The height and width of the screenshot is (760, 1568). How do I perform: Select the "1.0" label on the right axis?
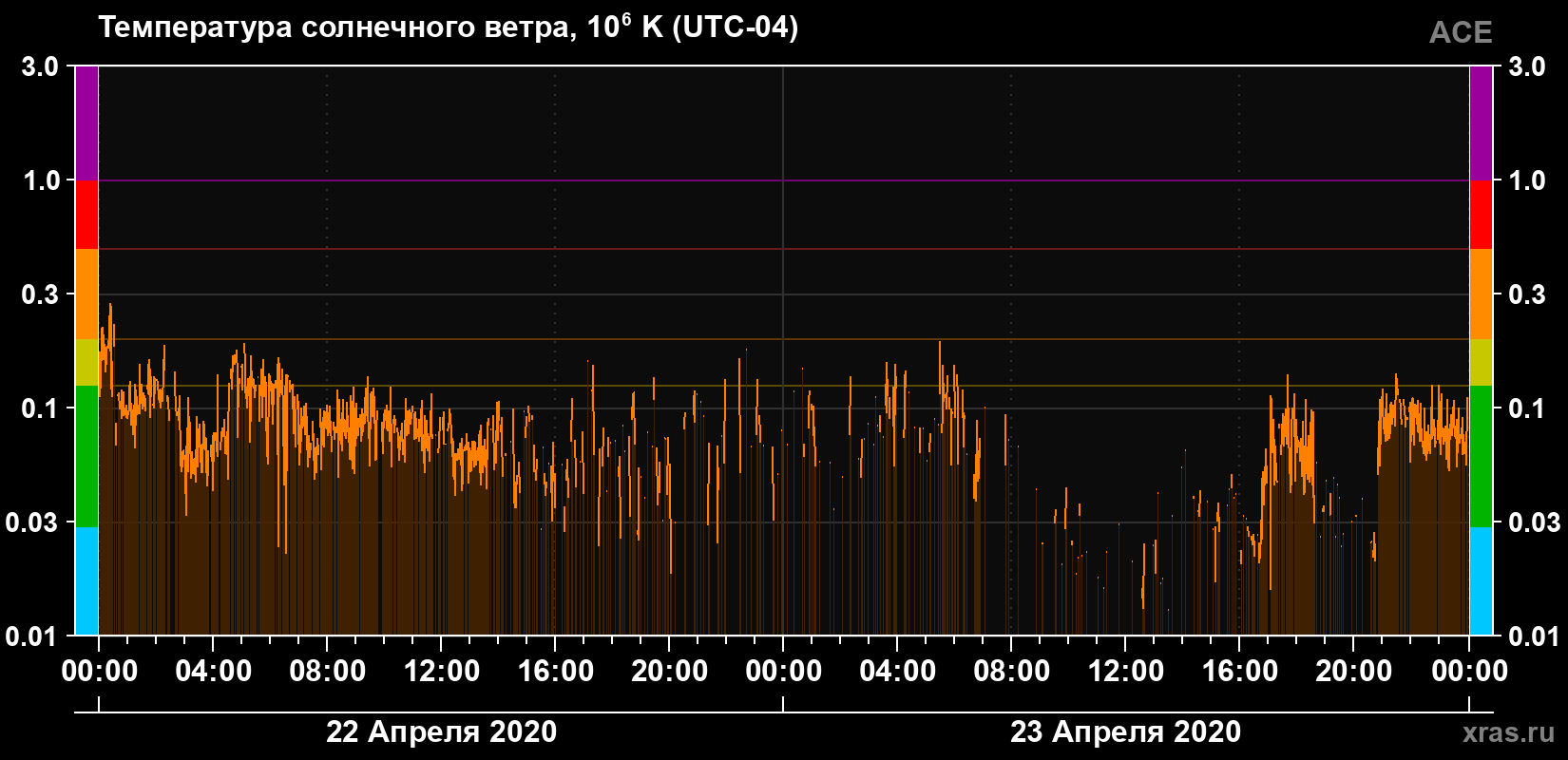click(1527, 180)
